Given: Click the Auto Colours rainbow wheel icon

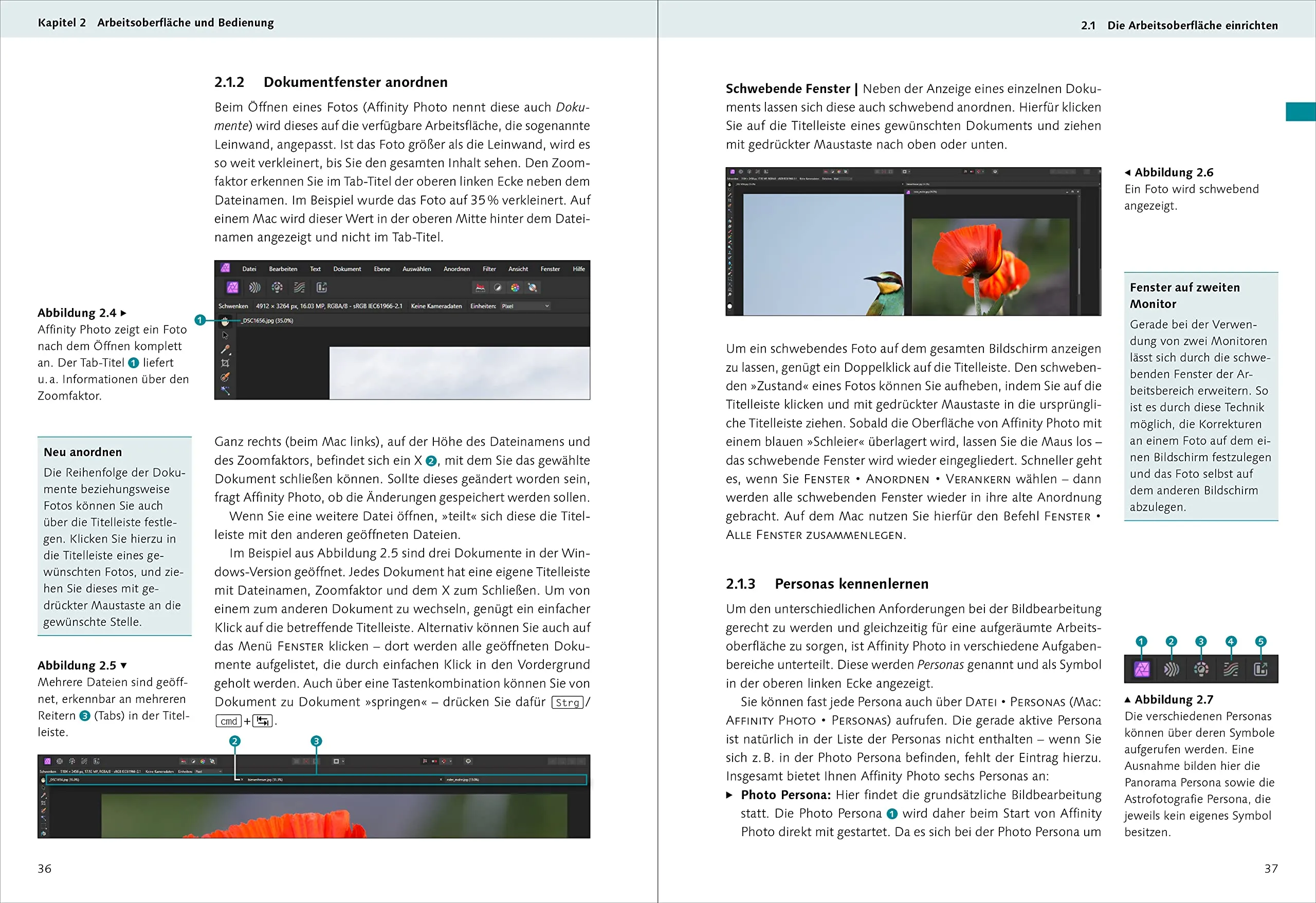Looking at the screenshot, I should tap(515, 288).
